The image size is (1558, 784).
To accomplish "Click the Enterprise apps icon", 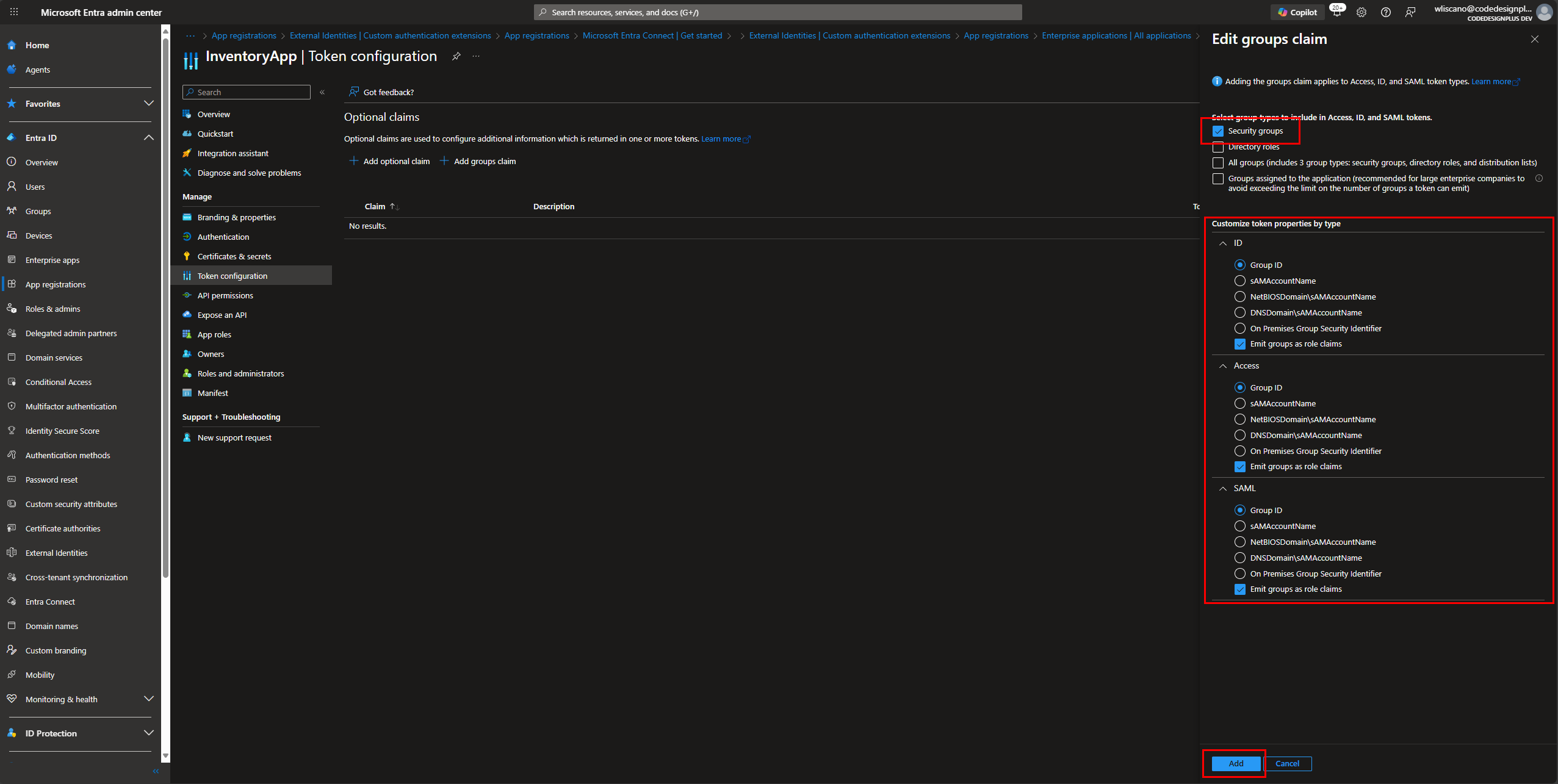I will tap(12, 260).
